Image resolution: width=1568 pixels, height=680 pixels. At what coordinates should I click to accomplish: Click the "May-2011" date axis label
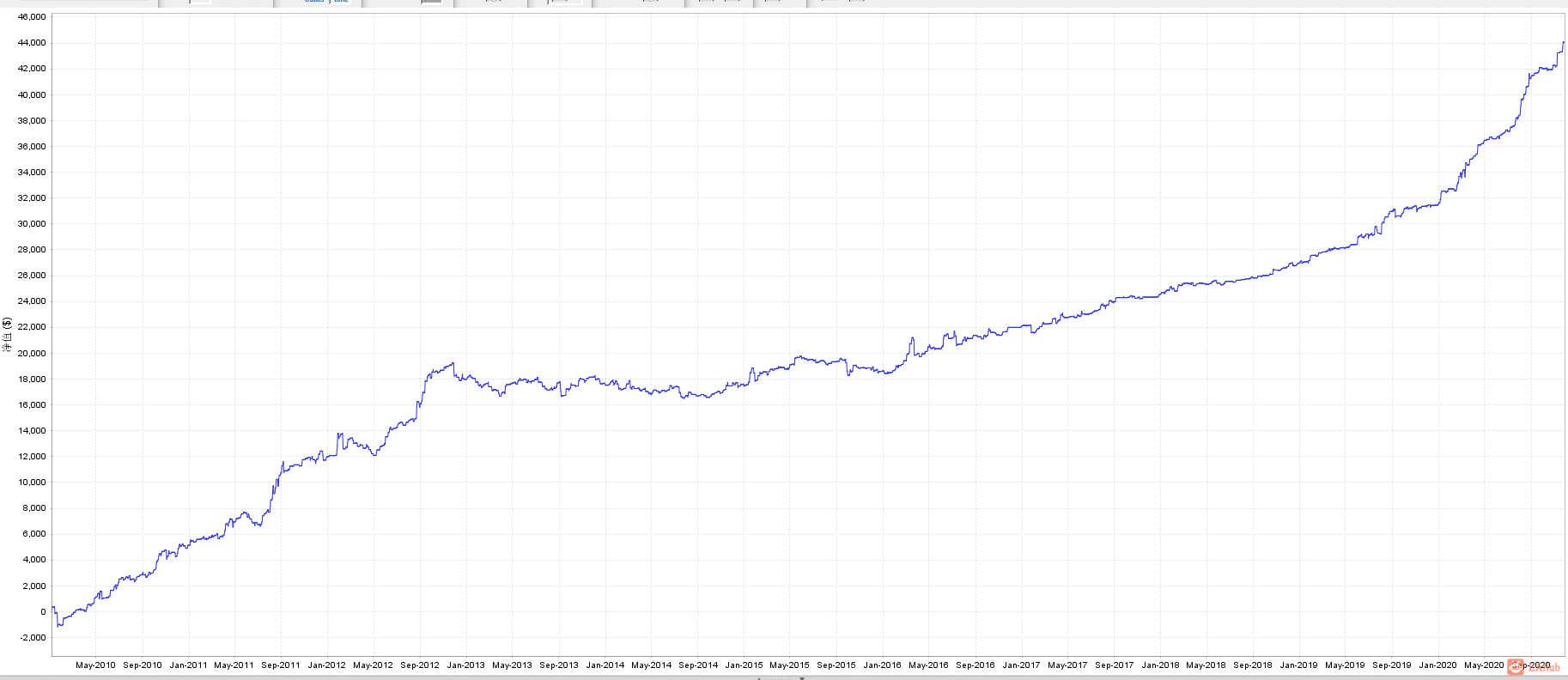tap(234, 665)
